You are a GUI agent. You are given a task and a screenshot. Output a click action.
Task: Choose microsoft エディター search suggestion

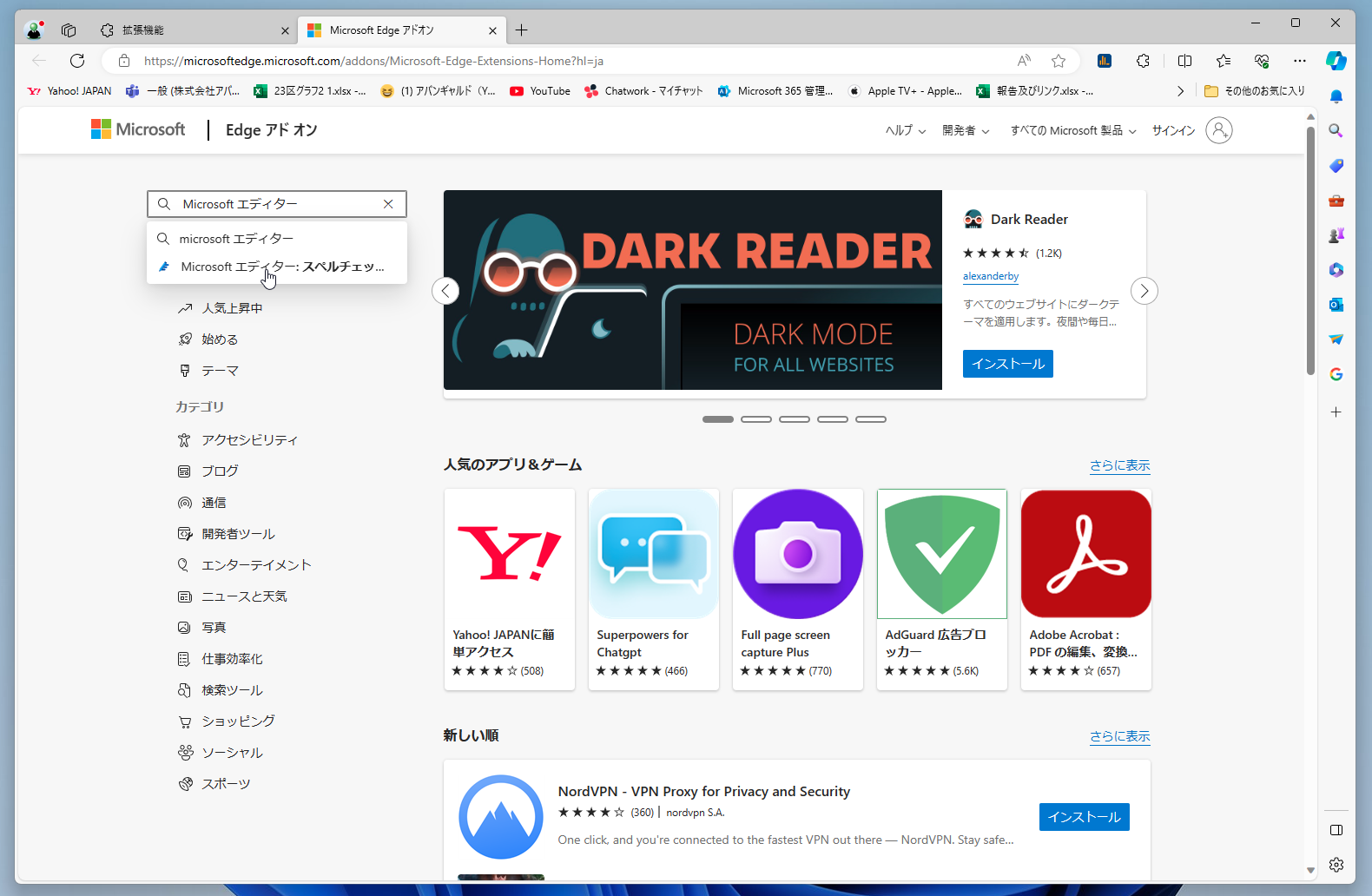click(277, 239)
